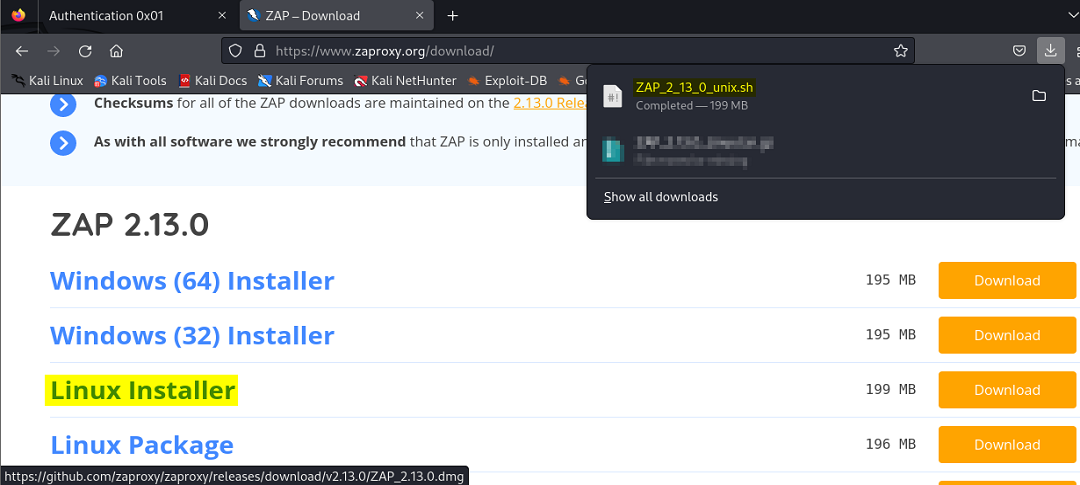Open the Windows (32) Installer link
This screenshot has width=1080, height=485.
pos(192,336)
